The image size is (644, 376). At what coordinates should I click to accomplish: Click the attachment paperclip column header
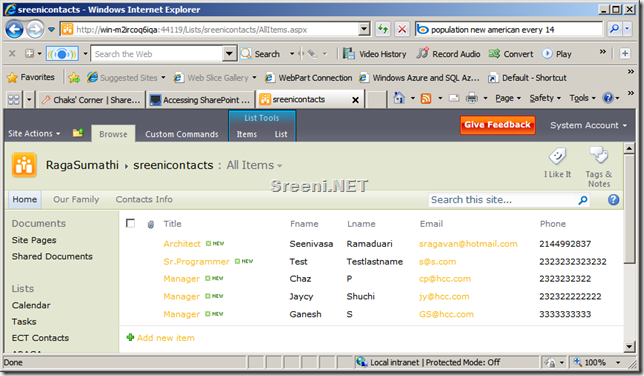[x=151, y=224]
